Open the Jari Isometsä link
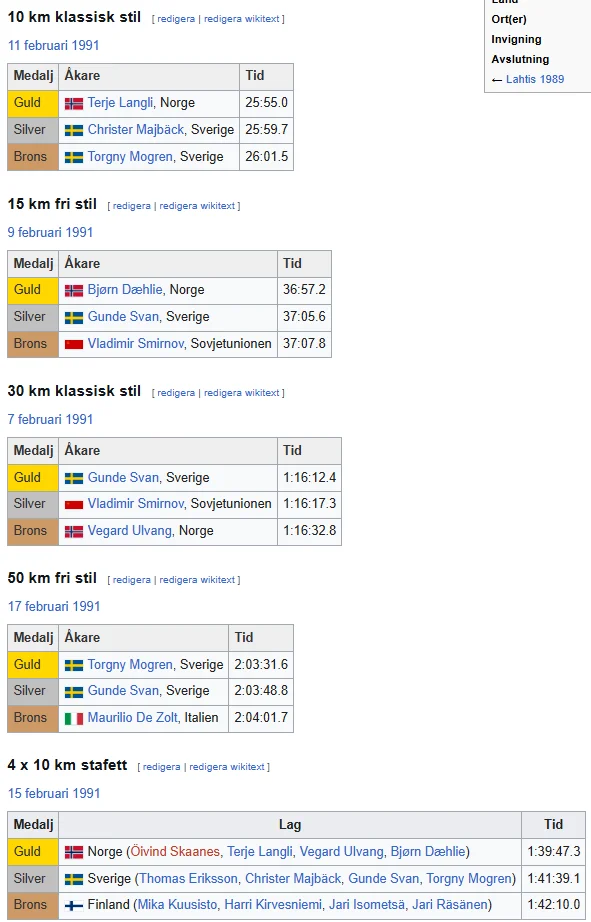 366,904
